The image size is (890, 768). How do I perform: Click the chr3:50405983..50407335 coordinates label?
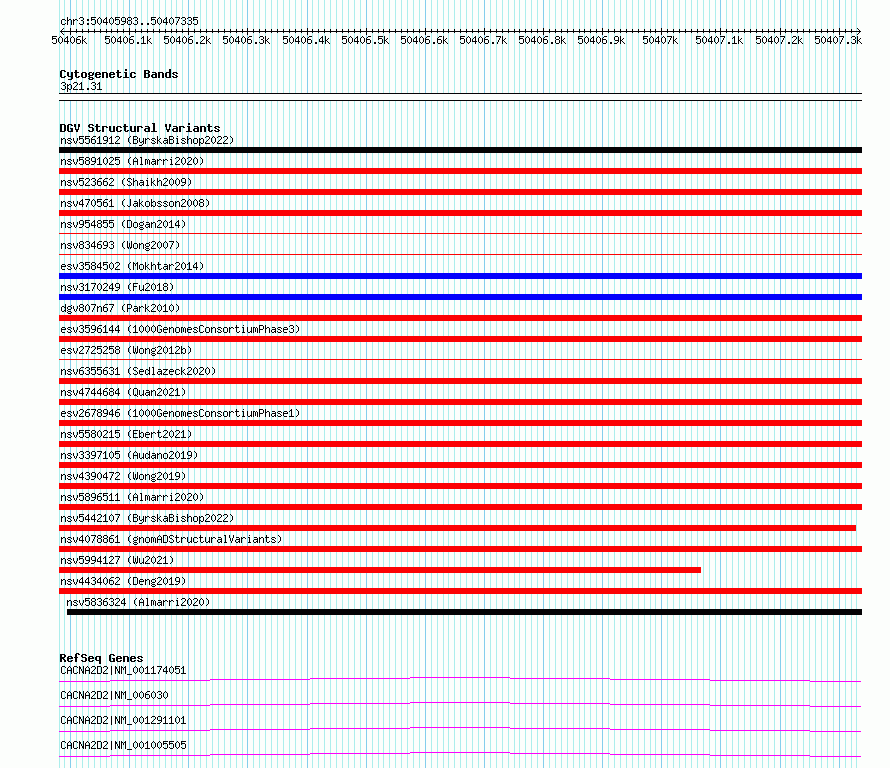(x=129, y=22)
